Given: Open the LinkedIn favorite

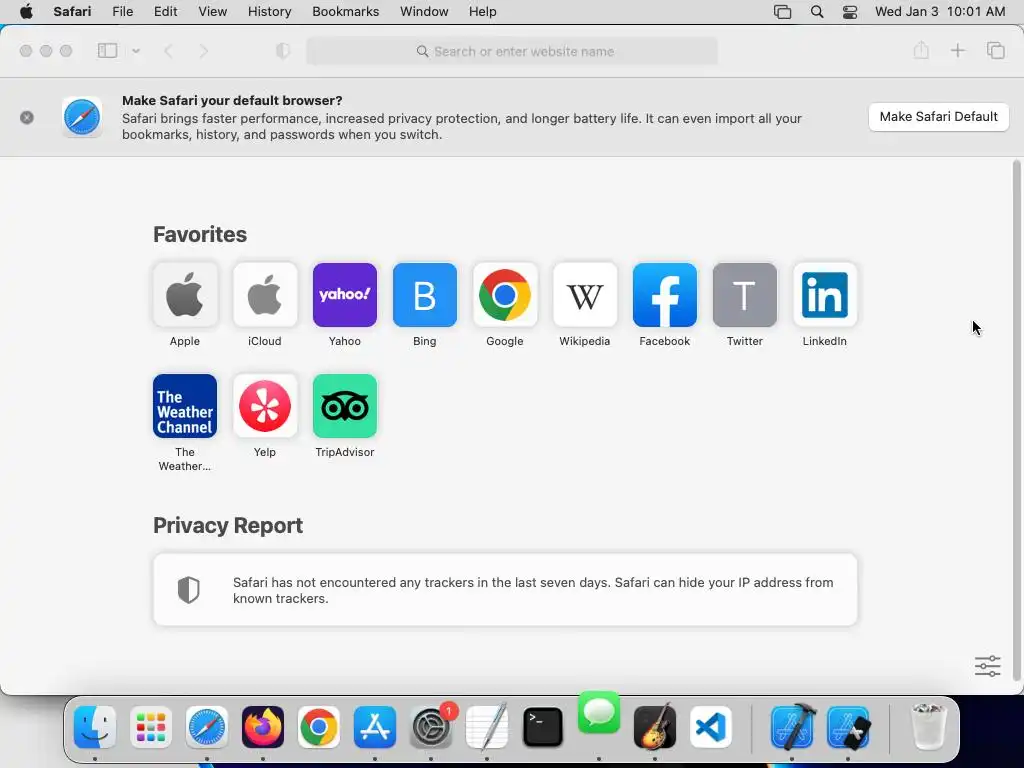Looking at the screenshot, I should 825,295.
